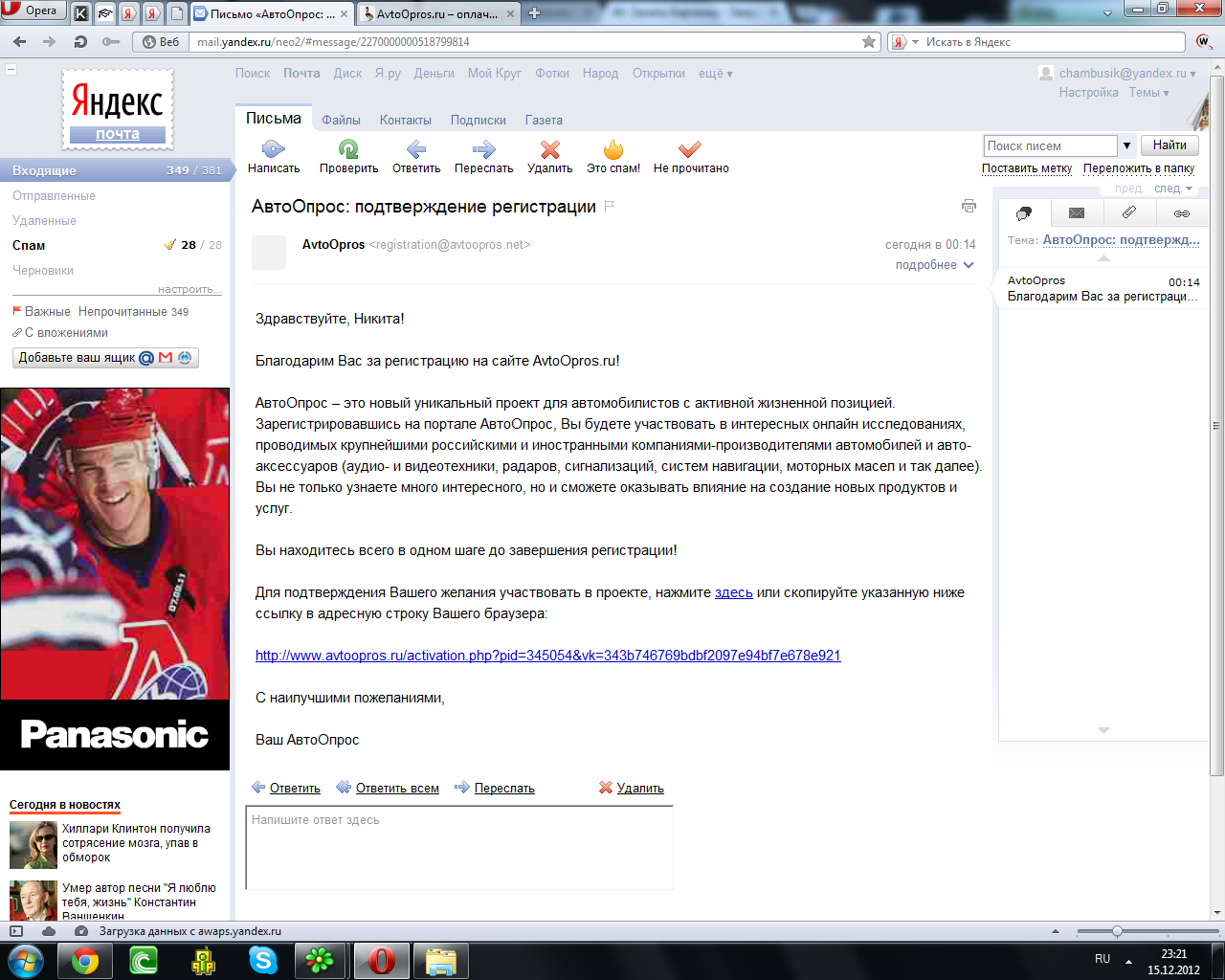
Task: Open the paperclip attachments tab in side panel
Action: (1129, 213)
